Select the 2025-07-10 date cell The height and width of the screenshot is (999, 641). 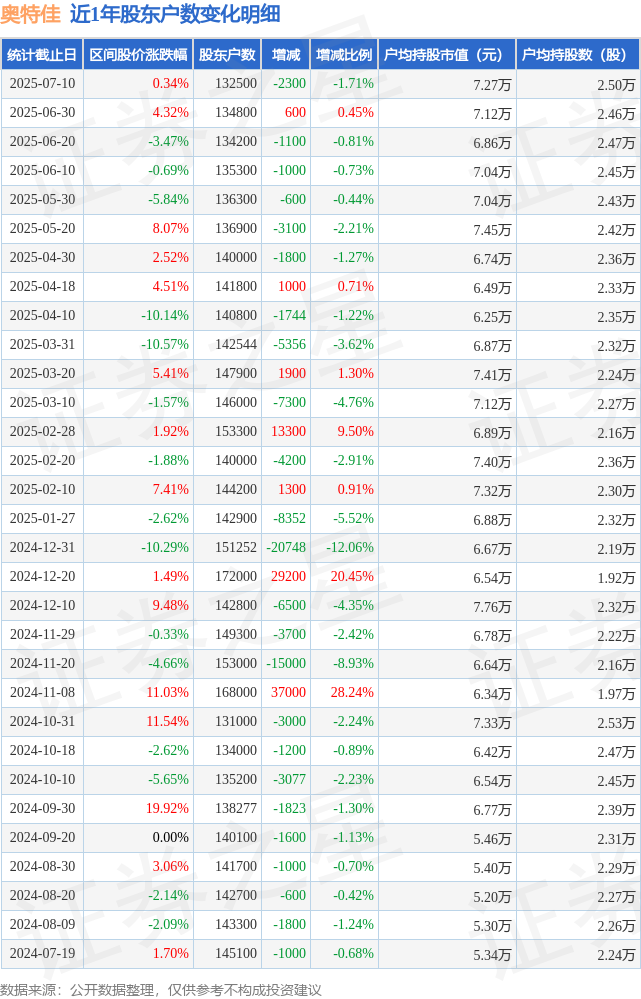pos(42,83)
